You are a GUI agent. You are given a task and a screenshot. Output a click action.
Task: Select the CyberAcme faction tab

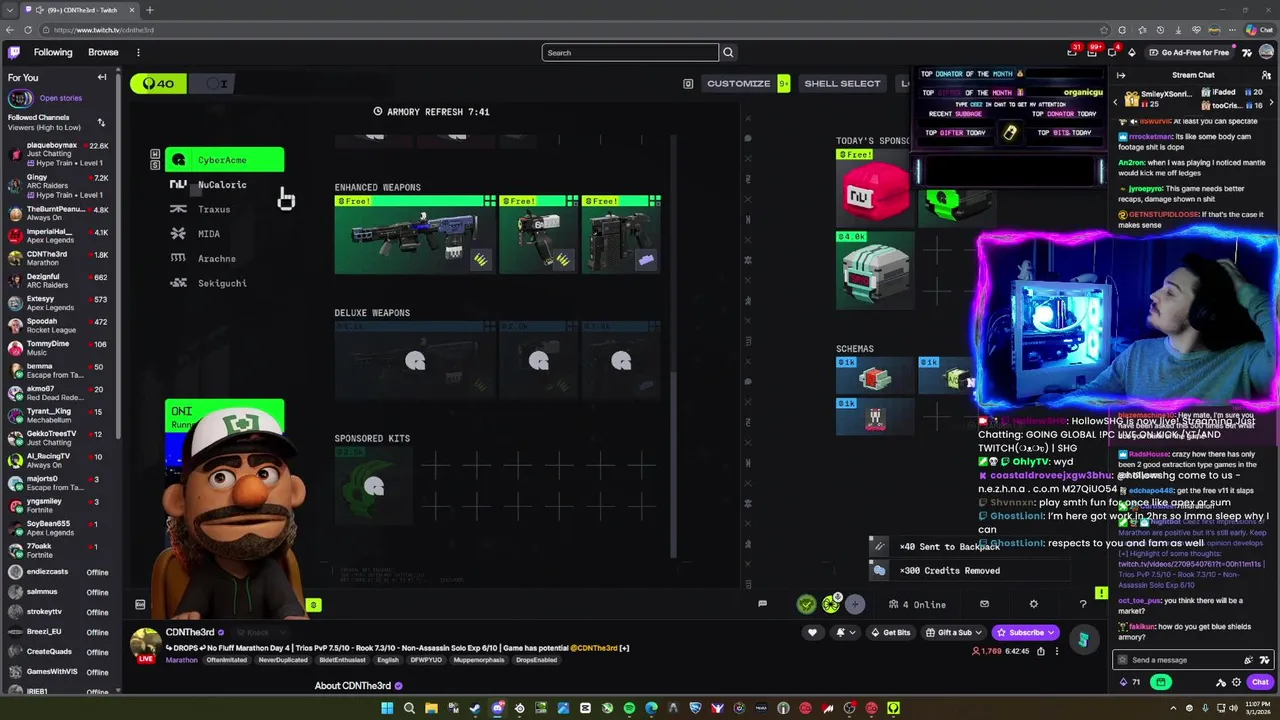pos(224,160)
